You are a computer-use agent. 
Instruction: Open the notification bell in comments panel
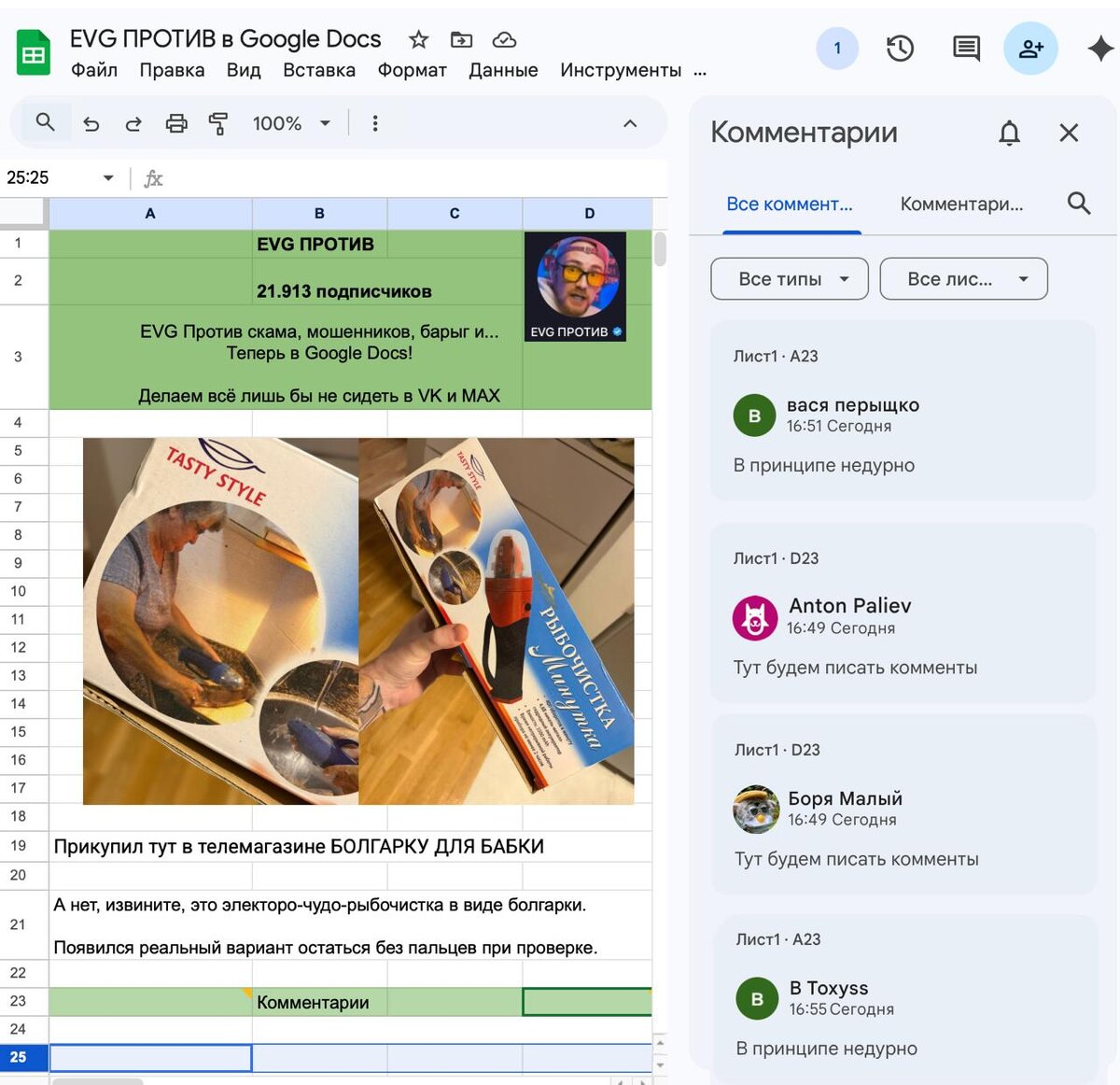pos(1009,134)
